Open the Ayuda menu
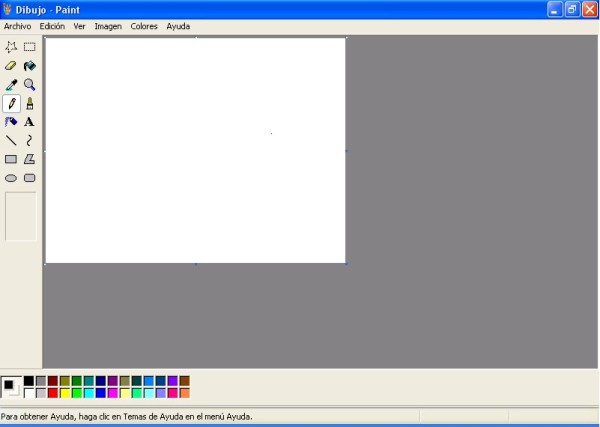 (x=178, y=26)
